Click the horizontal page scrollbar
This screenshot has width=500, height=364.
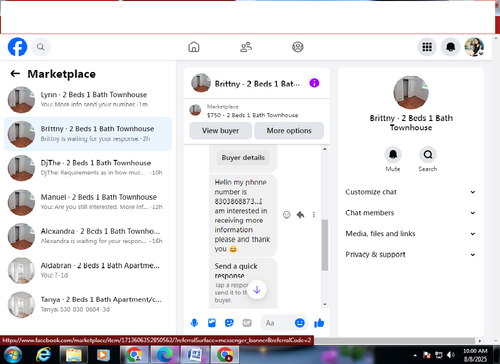(395, 341)
